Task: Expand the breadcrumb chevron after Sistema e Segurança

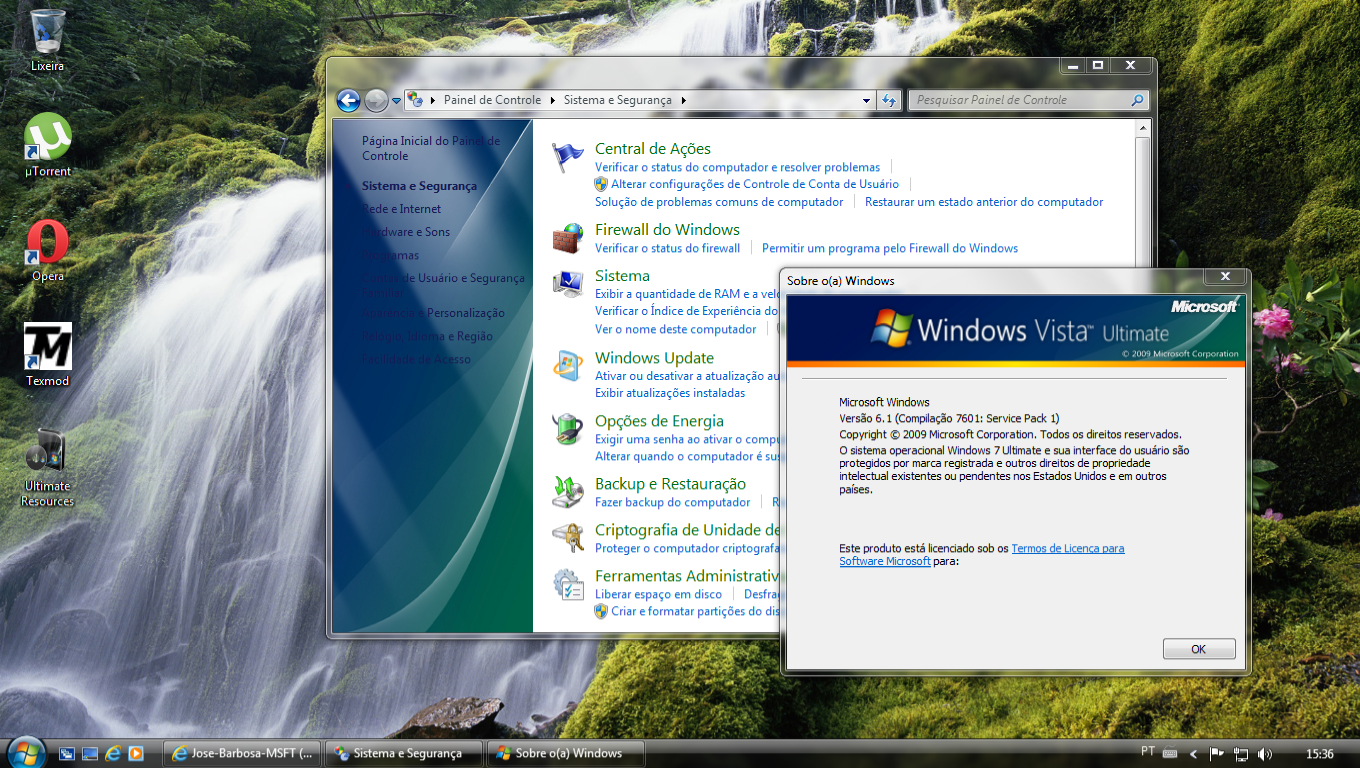Action: pyautogui.click(x=684, y=100)
